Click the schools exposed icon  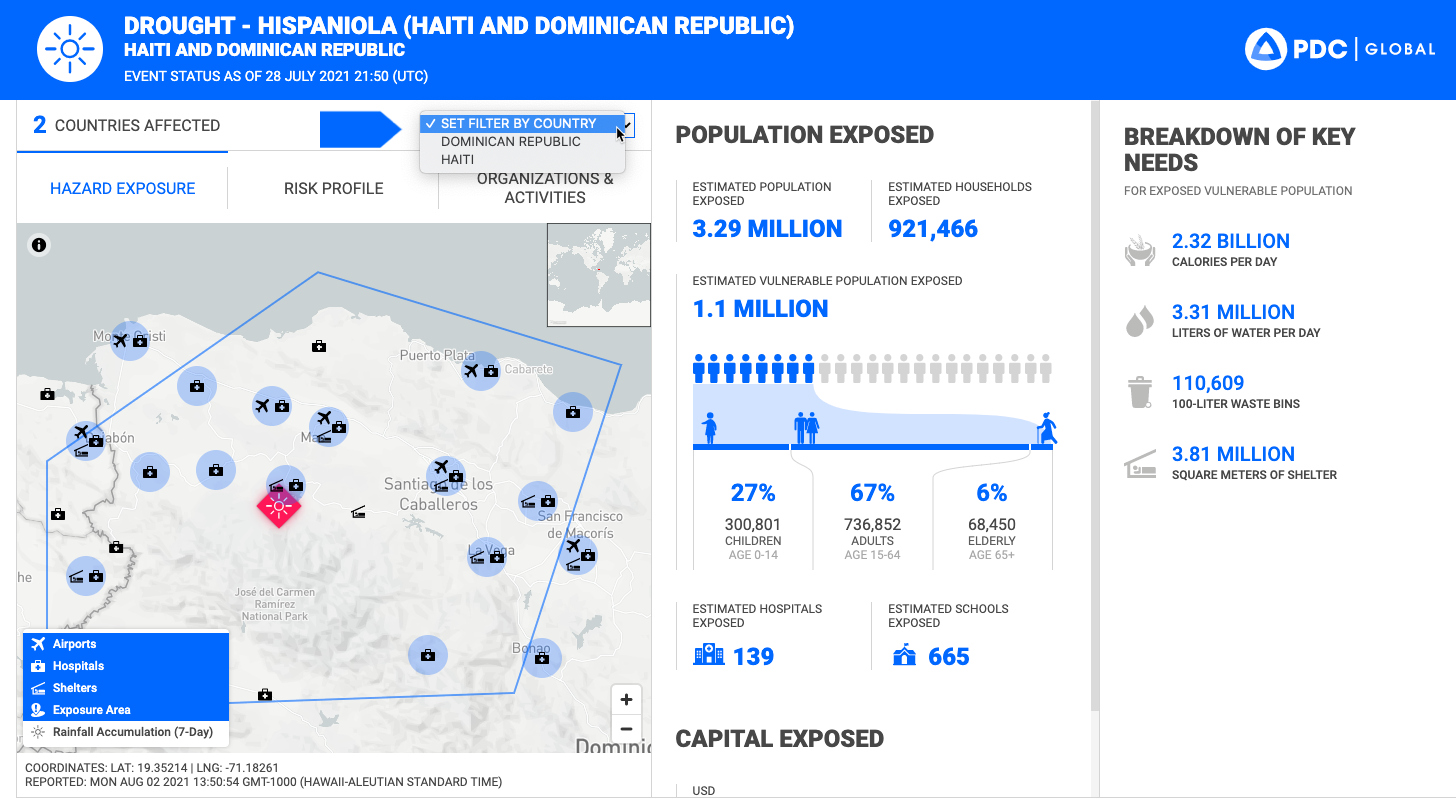[904, 655]
